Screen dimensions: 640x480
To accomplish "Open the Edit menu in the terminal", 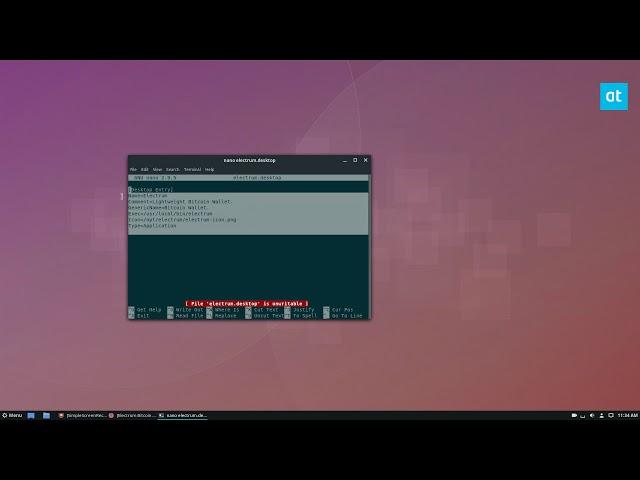I will tap(144, 169).
